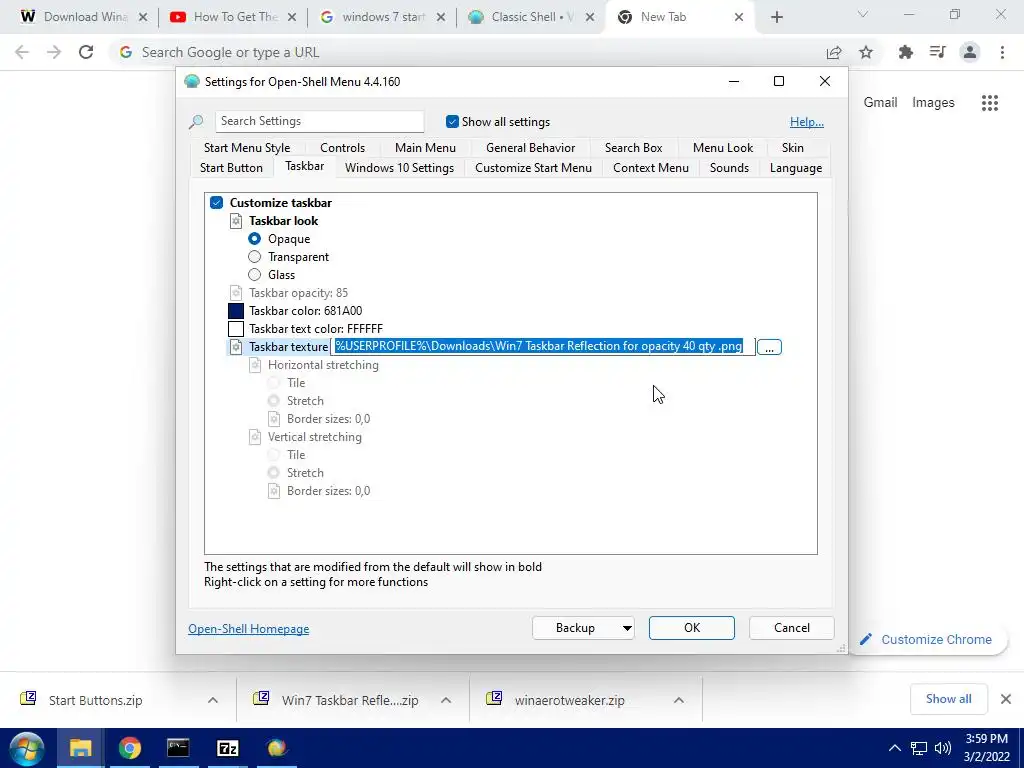Select Tile under Vertical stretching
Viewport: 1024px width, 768px height.
click(274, 455)
